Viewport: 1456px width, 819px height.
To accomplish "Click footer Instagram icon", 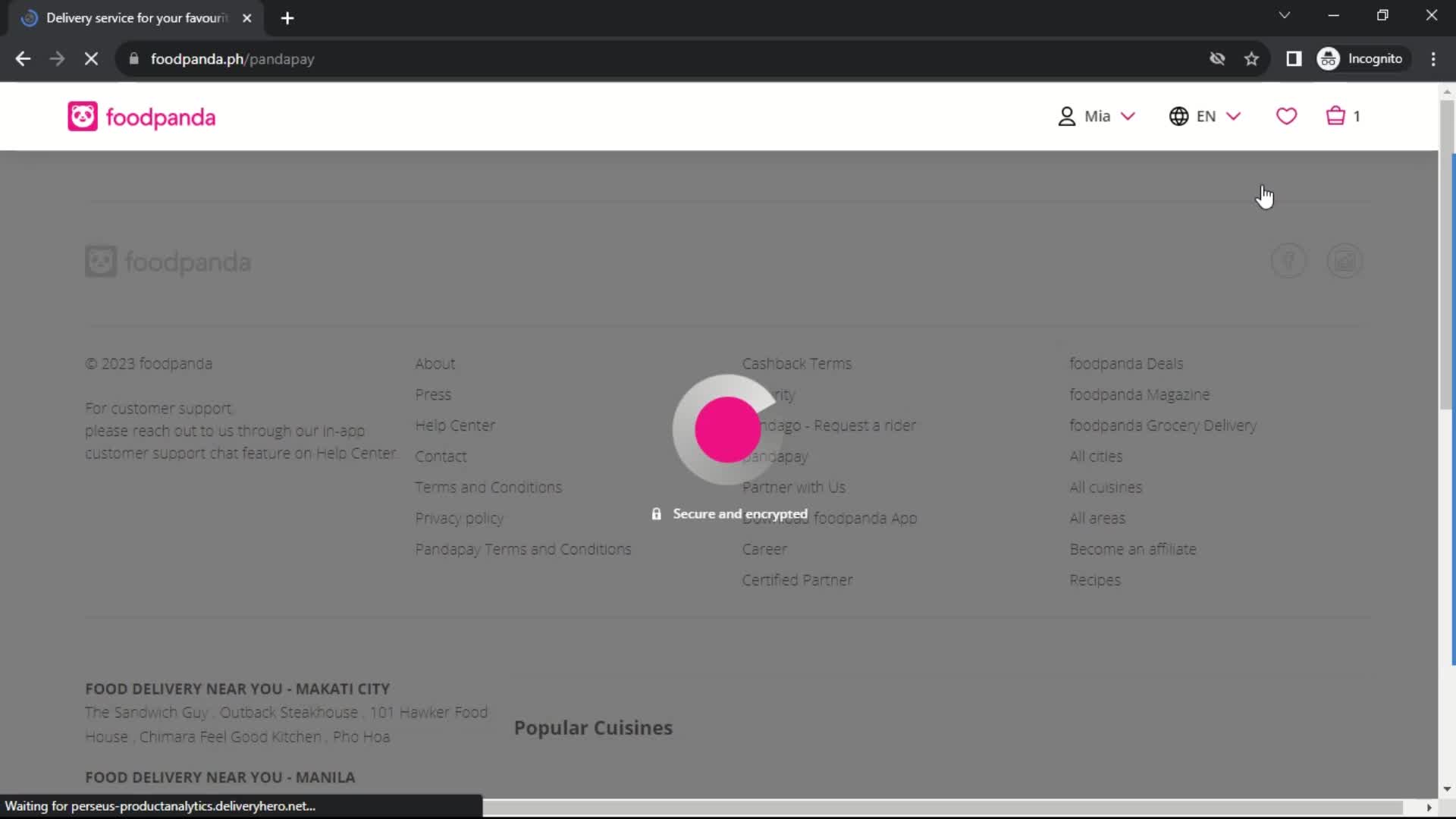I will click(x=1345, y=261).
